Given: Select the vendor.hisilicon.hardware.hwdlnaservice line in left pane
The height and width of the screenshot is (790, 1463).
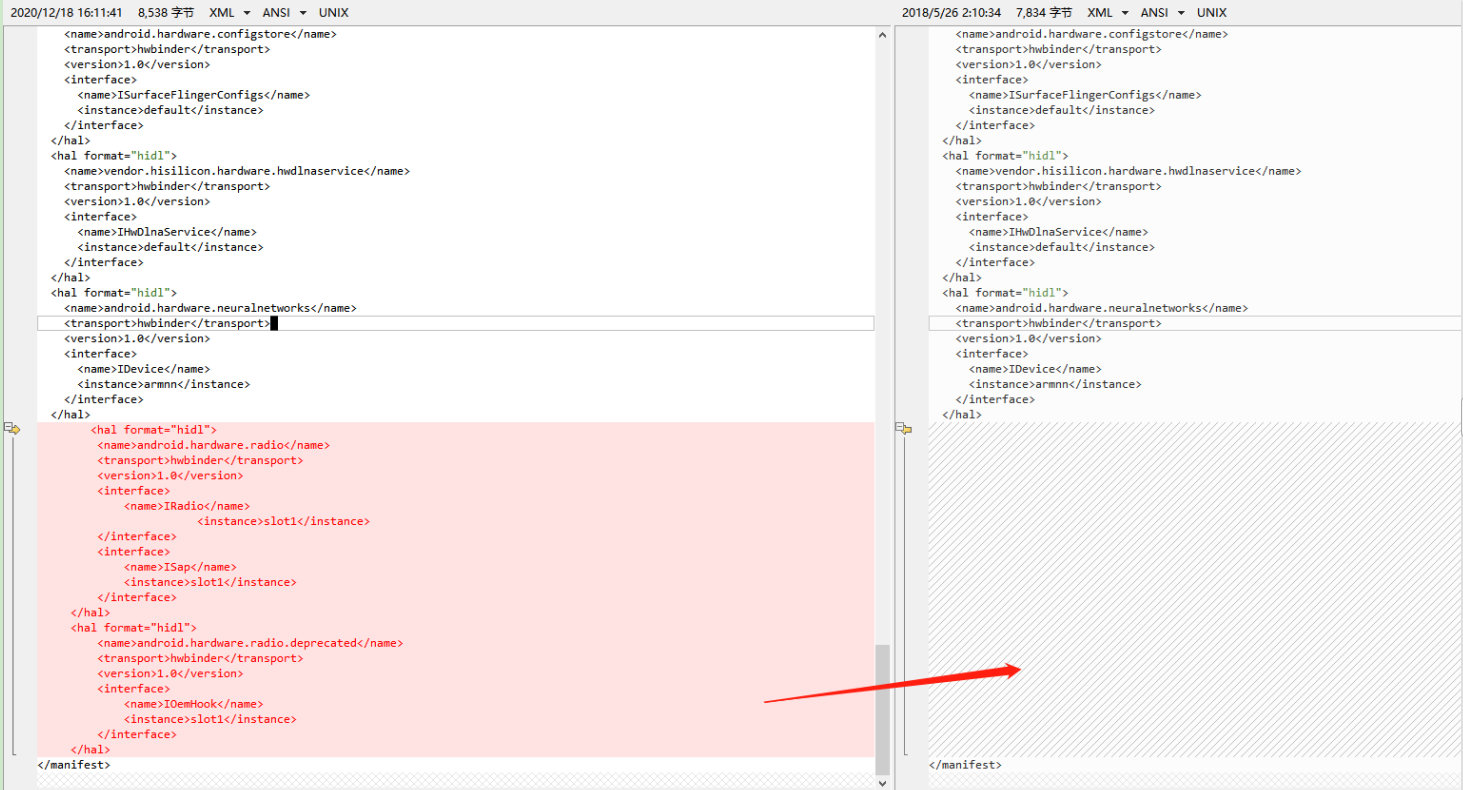Looking at the screenshot, I should pos(237,171).
